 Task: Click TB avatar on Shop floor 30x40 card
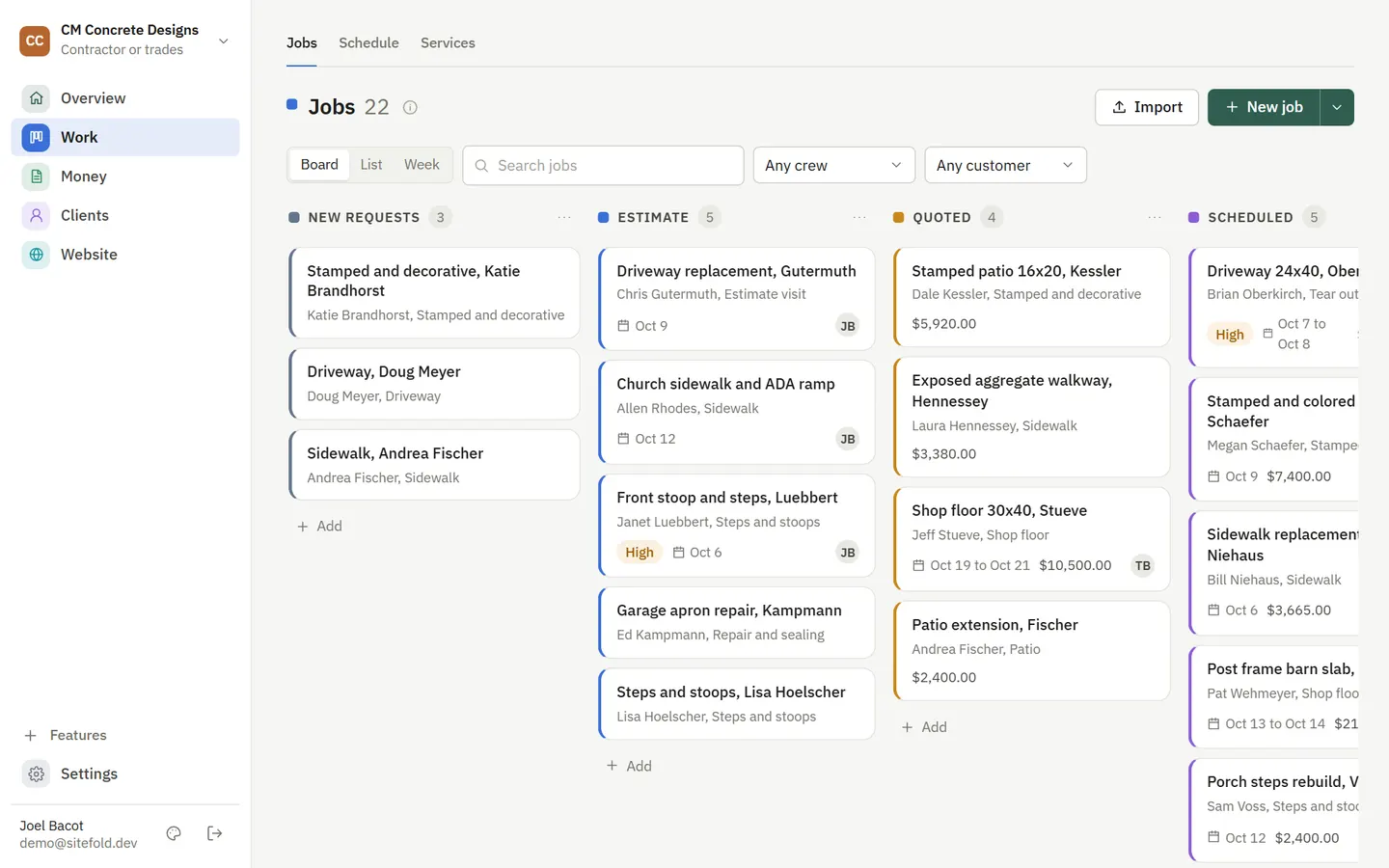coord(1142,566)
